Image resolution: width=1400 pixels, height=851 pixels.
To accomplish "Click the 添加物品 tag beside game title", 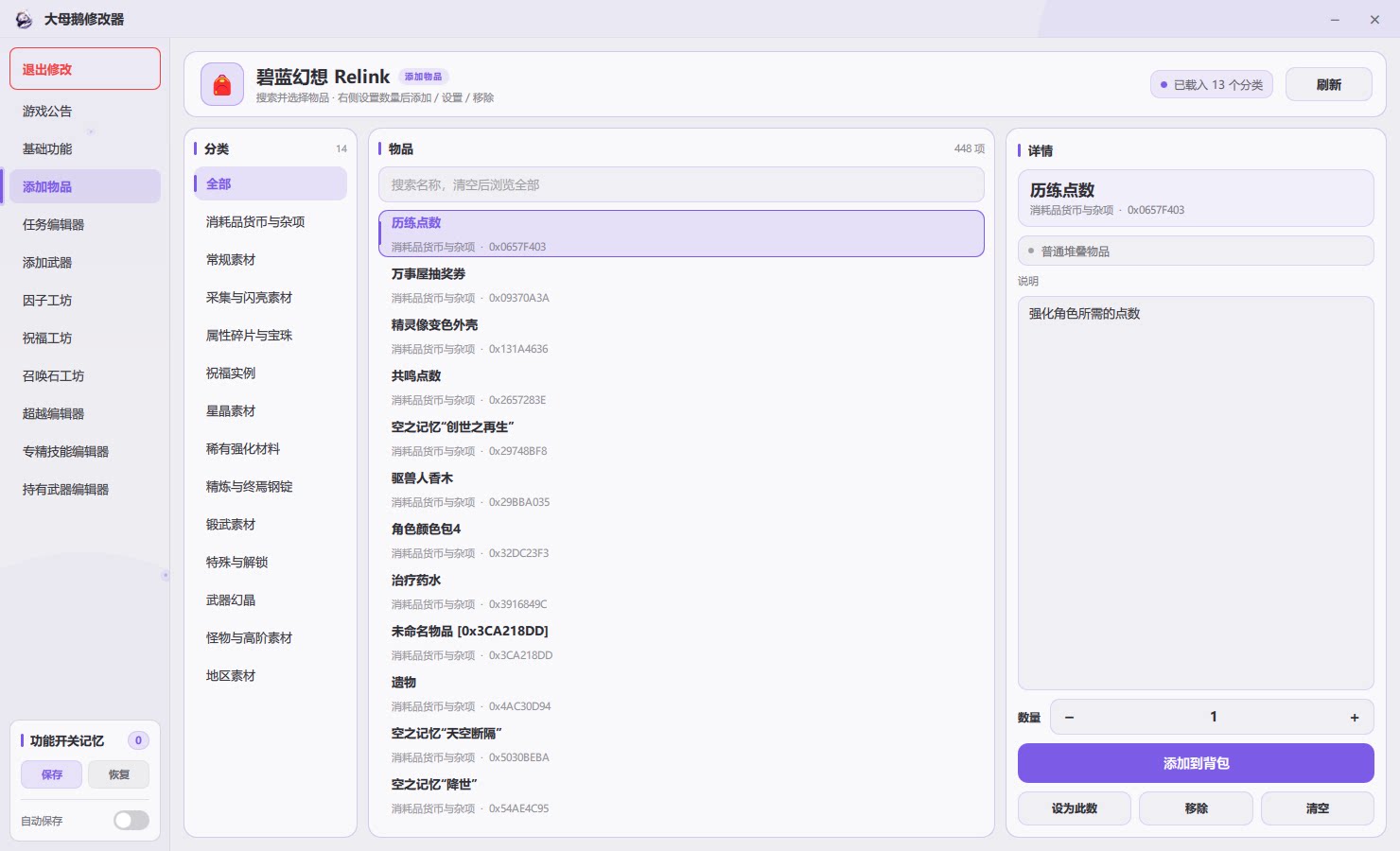I will (423, 77).
